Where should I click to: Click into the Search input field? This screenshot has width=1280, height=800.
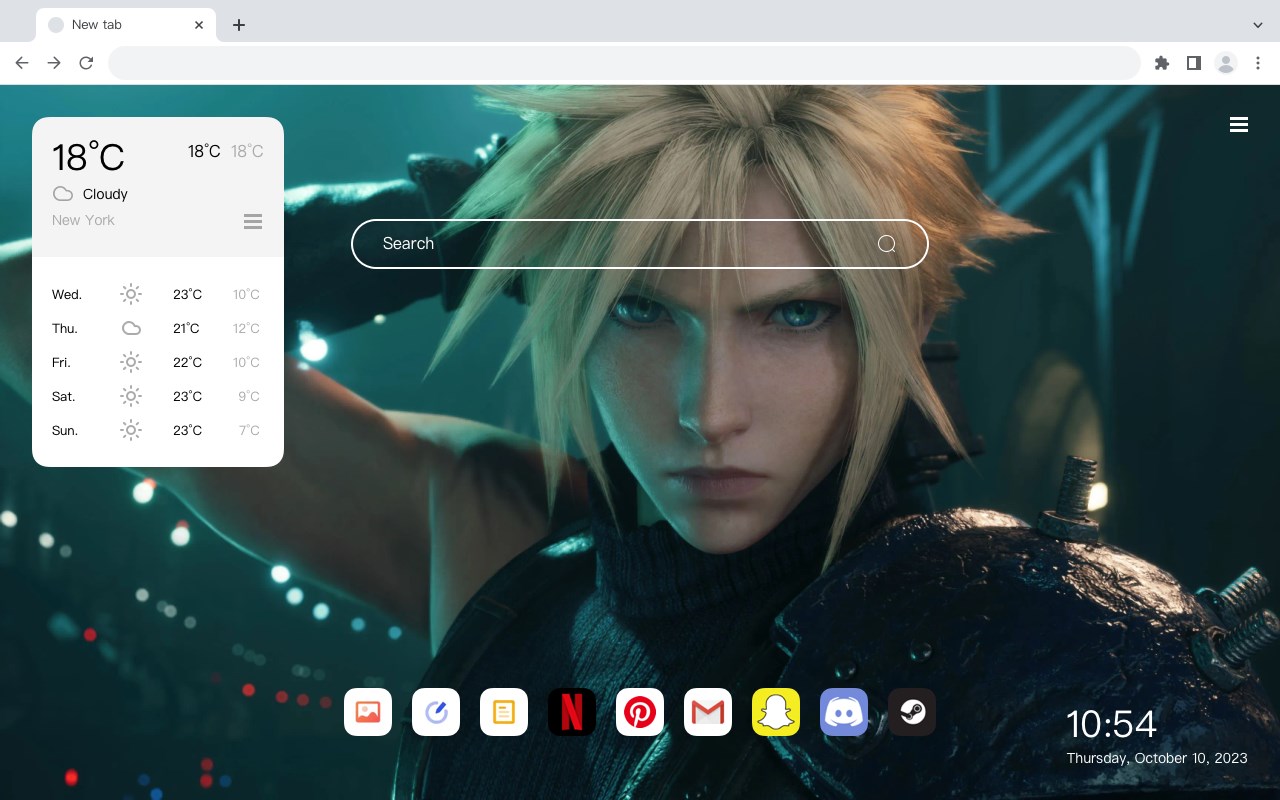tap(640, 244)
